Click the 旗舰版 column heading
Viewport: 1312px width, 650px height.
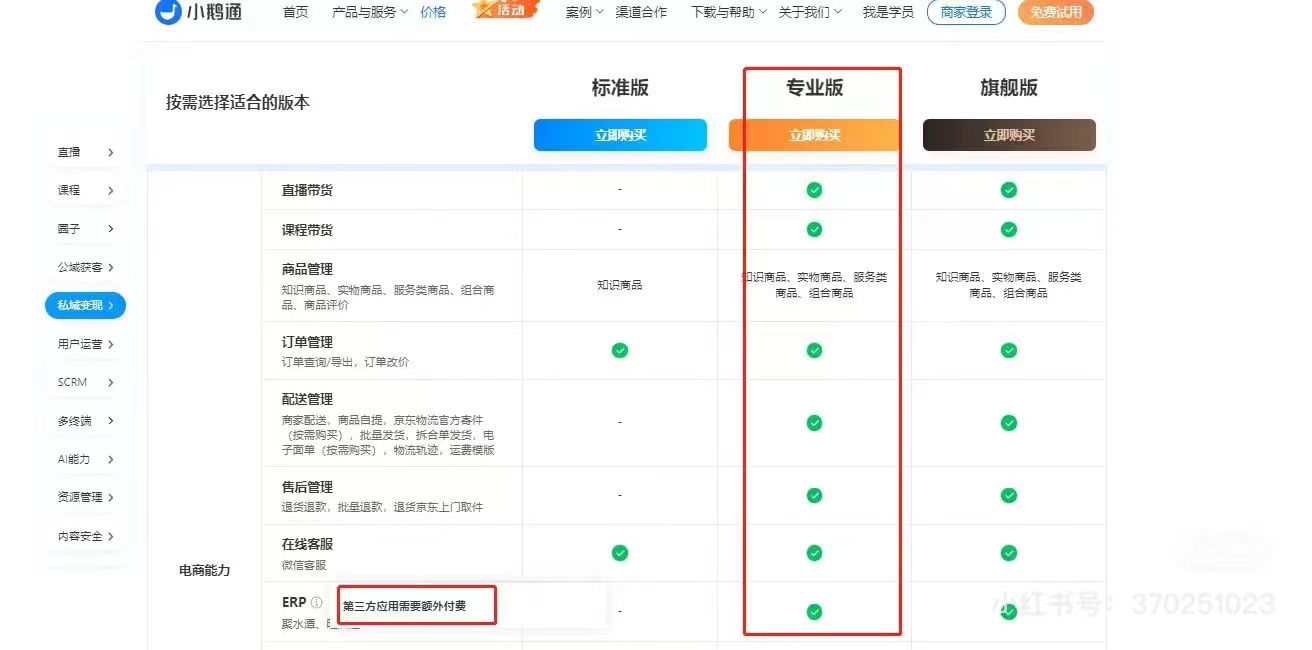(x=1009, y=87)
